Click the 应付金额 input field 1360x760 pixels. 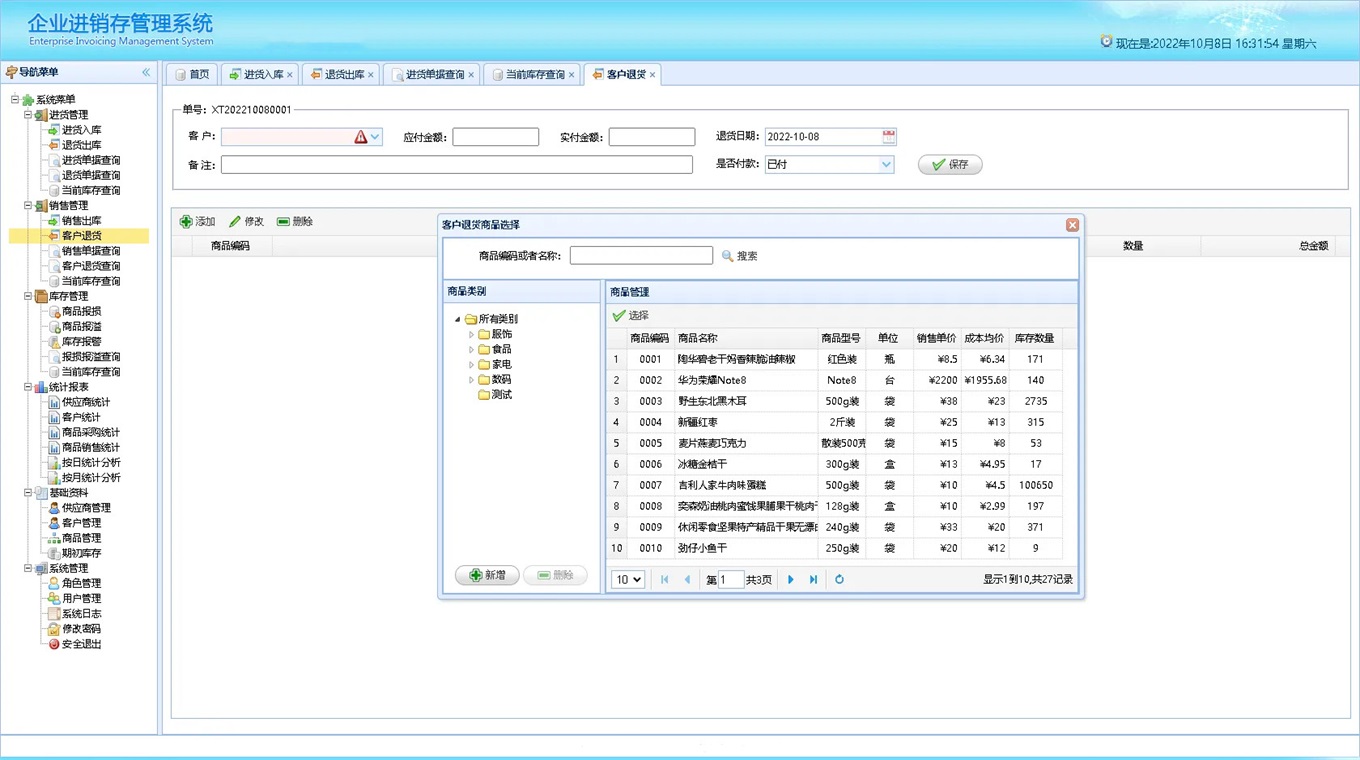496,137
